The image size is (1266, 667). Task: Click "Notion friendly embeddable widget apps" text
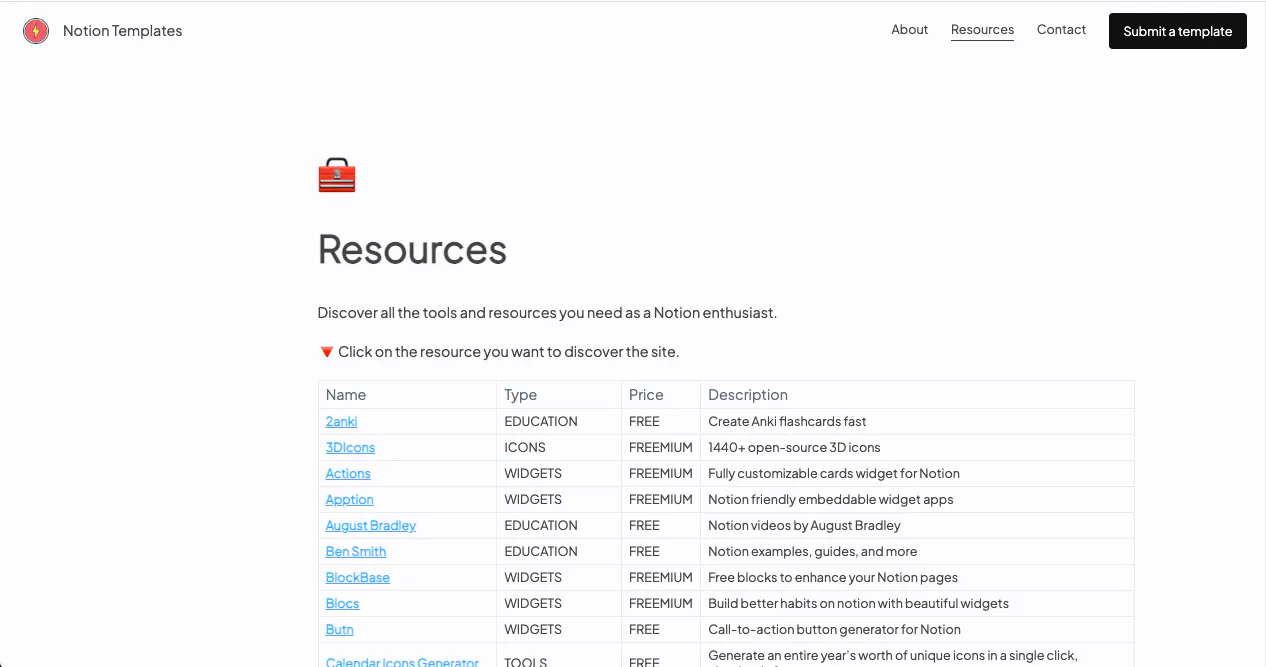pos(831,499)
